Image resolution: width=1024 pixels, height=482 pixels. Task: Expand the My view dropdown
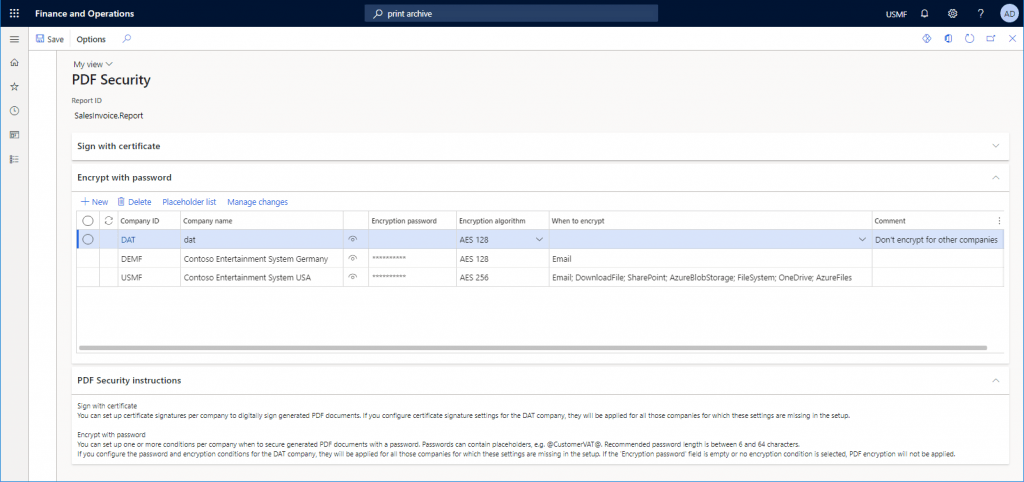pyautogui.click(x=93, y=64)
